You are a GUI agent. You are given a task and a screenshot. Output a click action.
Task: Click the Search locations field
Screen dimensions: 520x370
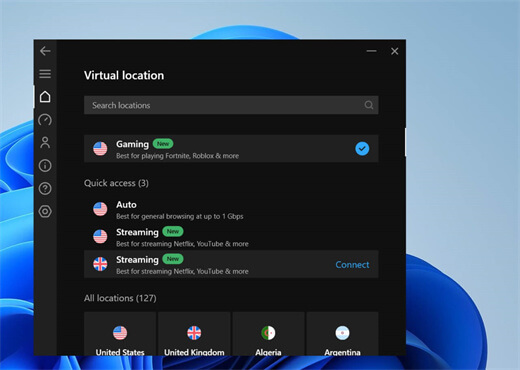(x=231, y=105)
